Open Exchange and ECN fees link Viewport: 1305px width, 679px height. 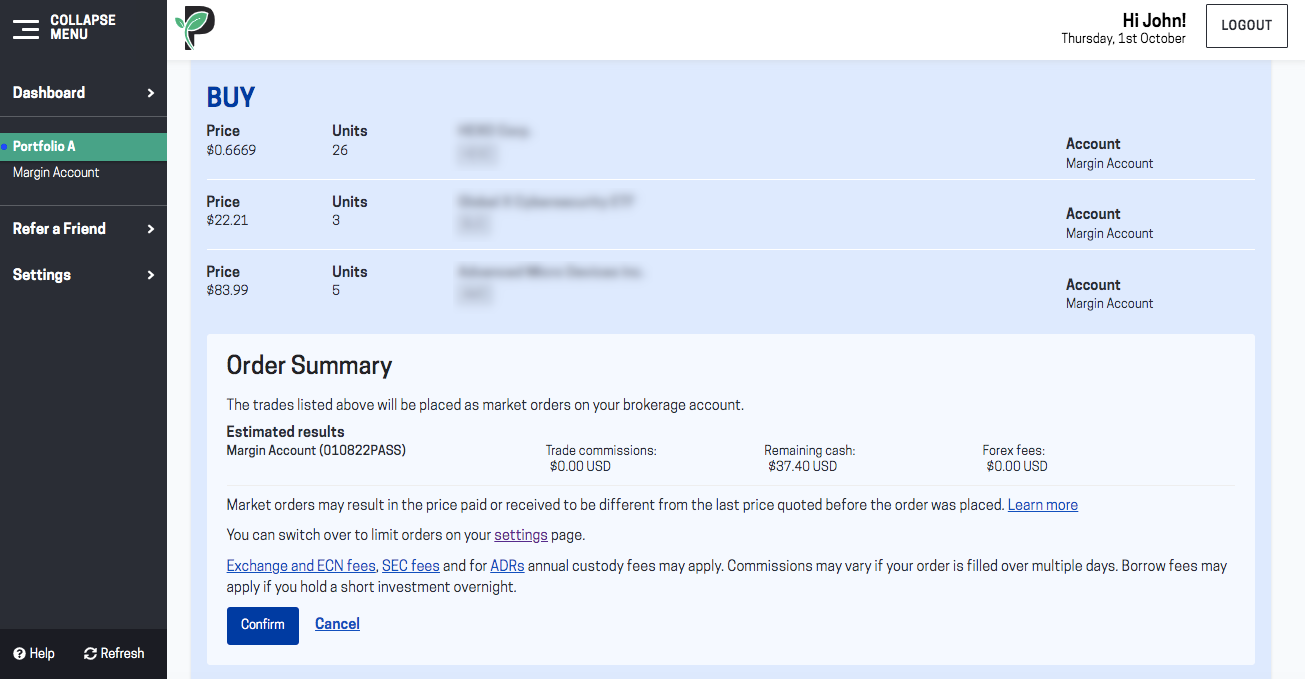pyautogui.click(x=301, y=566)
